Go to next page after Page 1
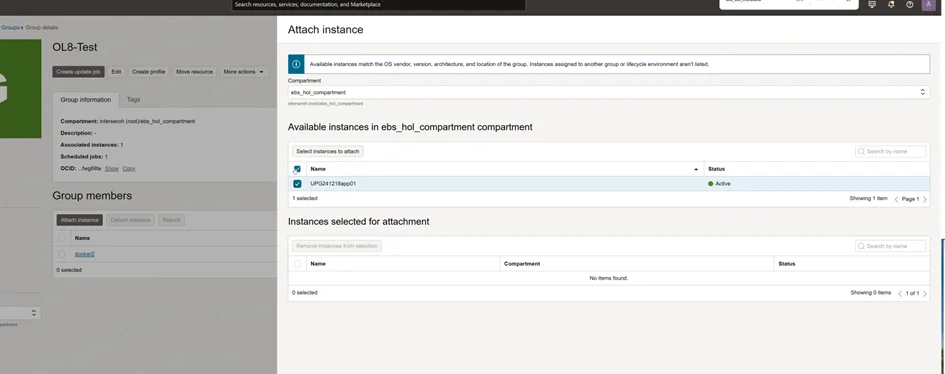The image size is (945, 374). [x=925, y=199]
